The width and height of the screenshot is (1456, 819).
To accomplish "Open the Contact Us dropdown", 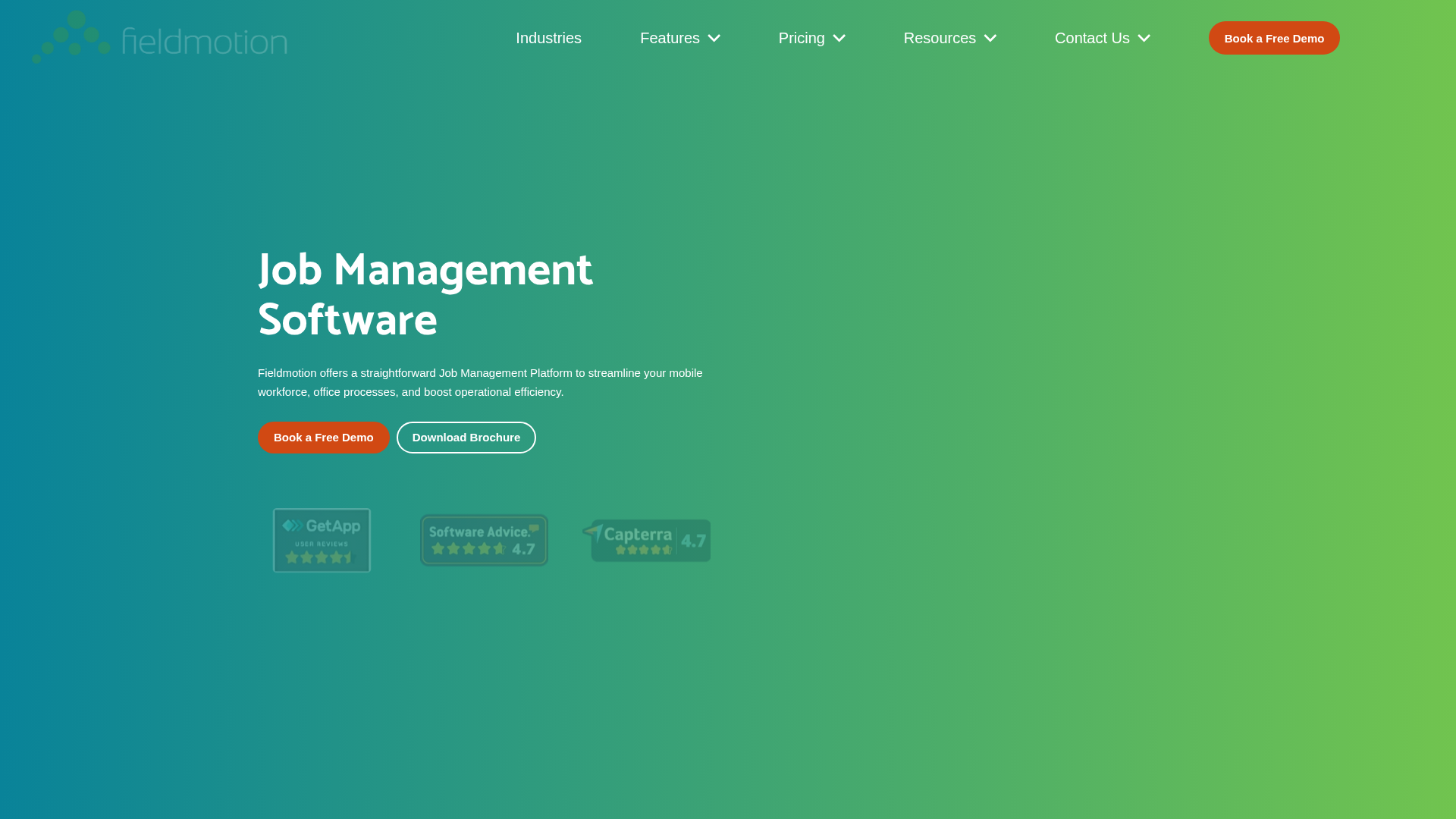I will click(x=1144, y=38).
